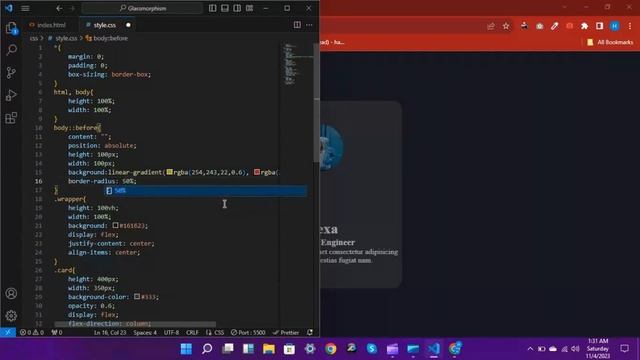Bookmark this page with the star icon

click(x=506, y=26)
